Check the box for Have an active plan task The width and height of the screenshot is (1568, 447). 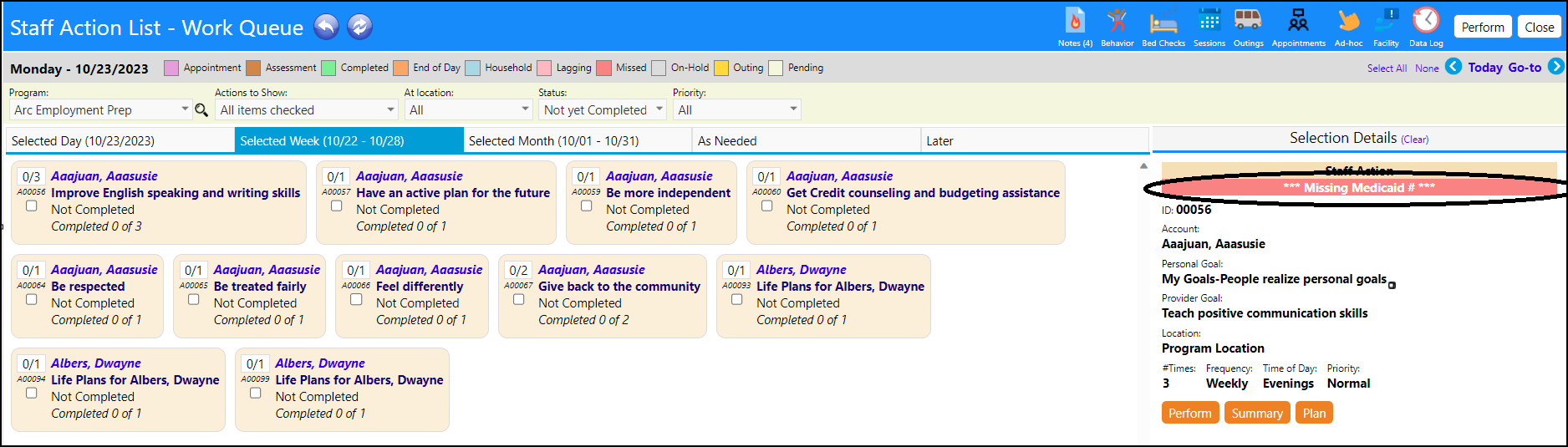click(336, 206)
